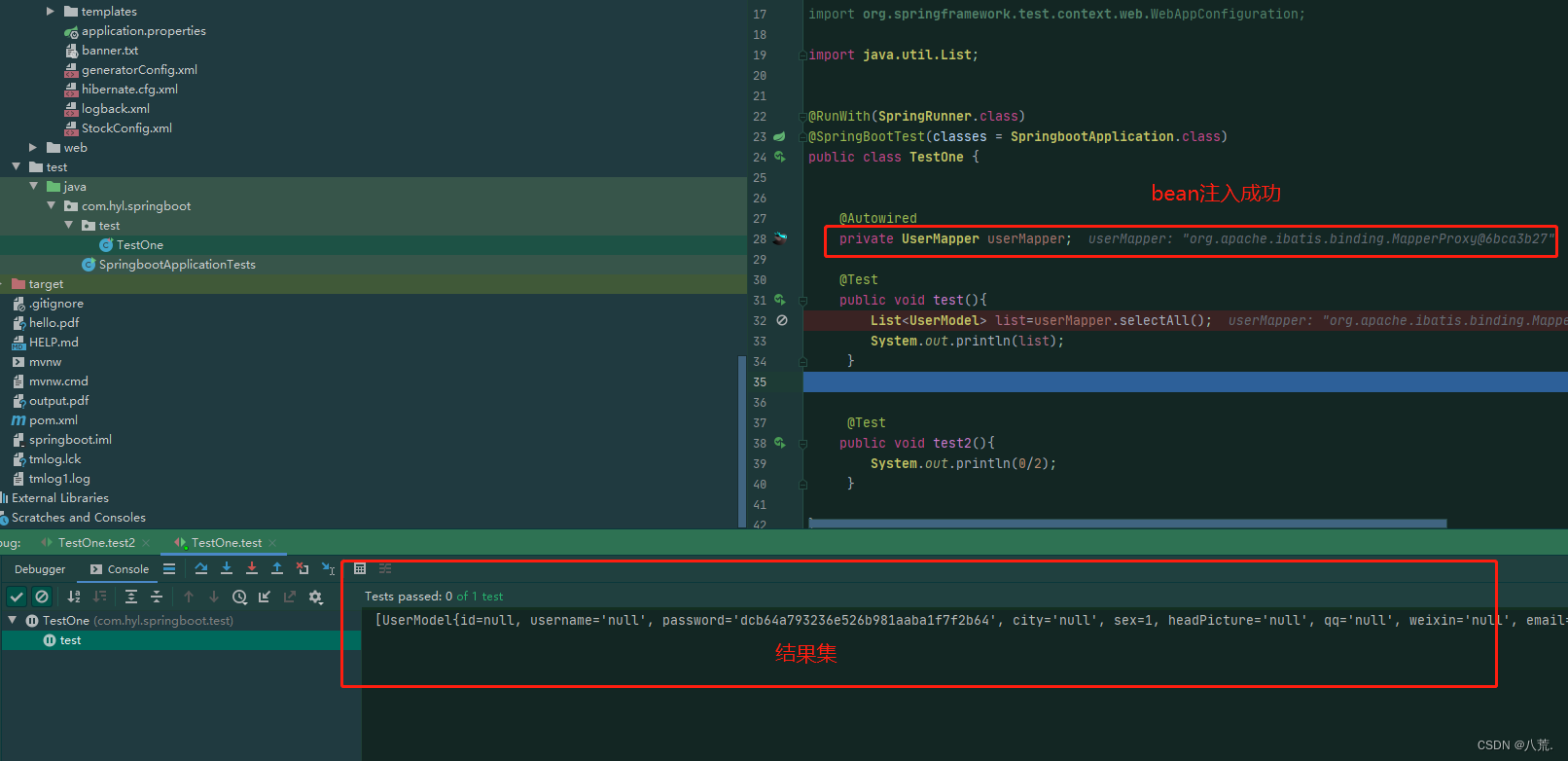Image resolution: width=1568 pixels, height=761 pixels.
Task: Place the cursor on editor line 35
Action: coord(1185,382)
